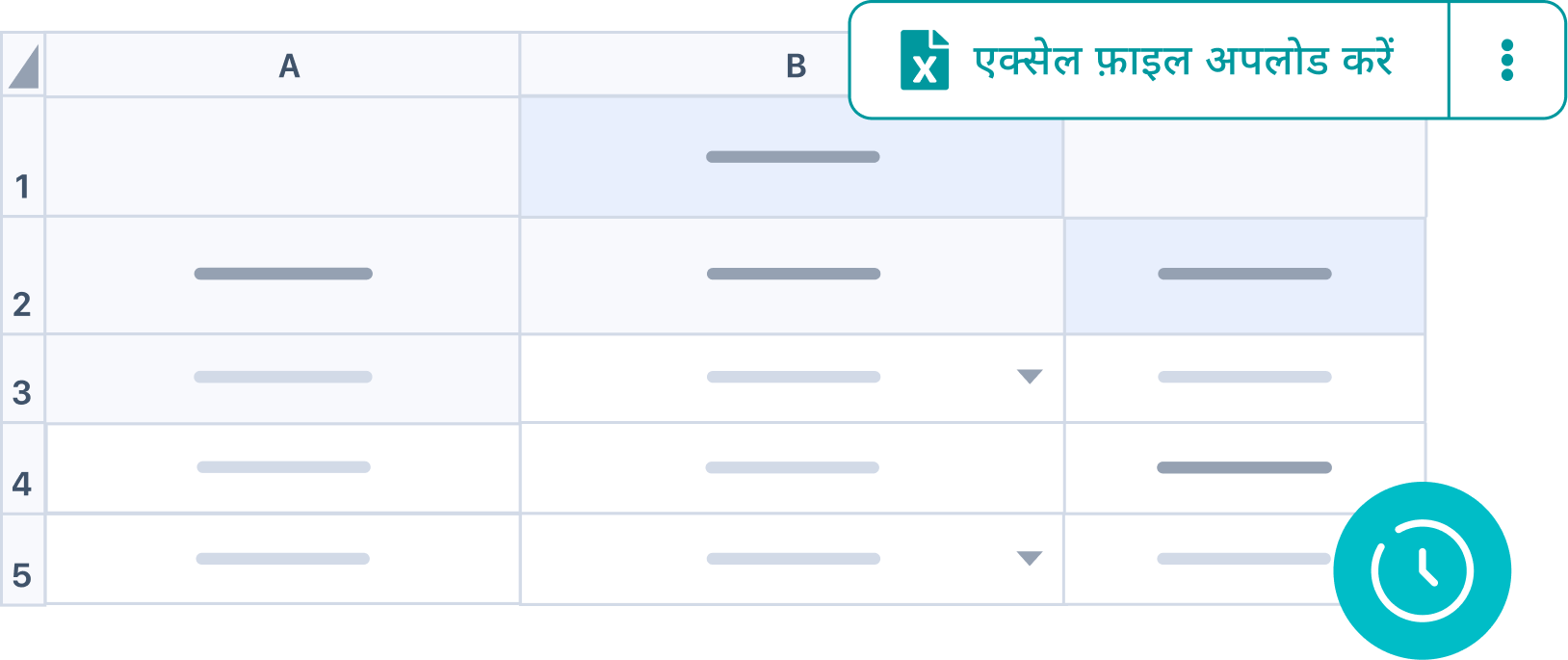The height and width of the screenshot is (660, 1568).
Task: Select row 1 header
Action: [22, 157]
